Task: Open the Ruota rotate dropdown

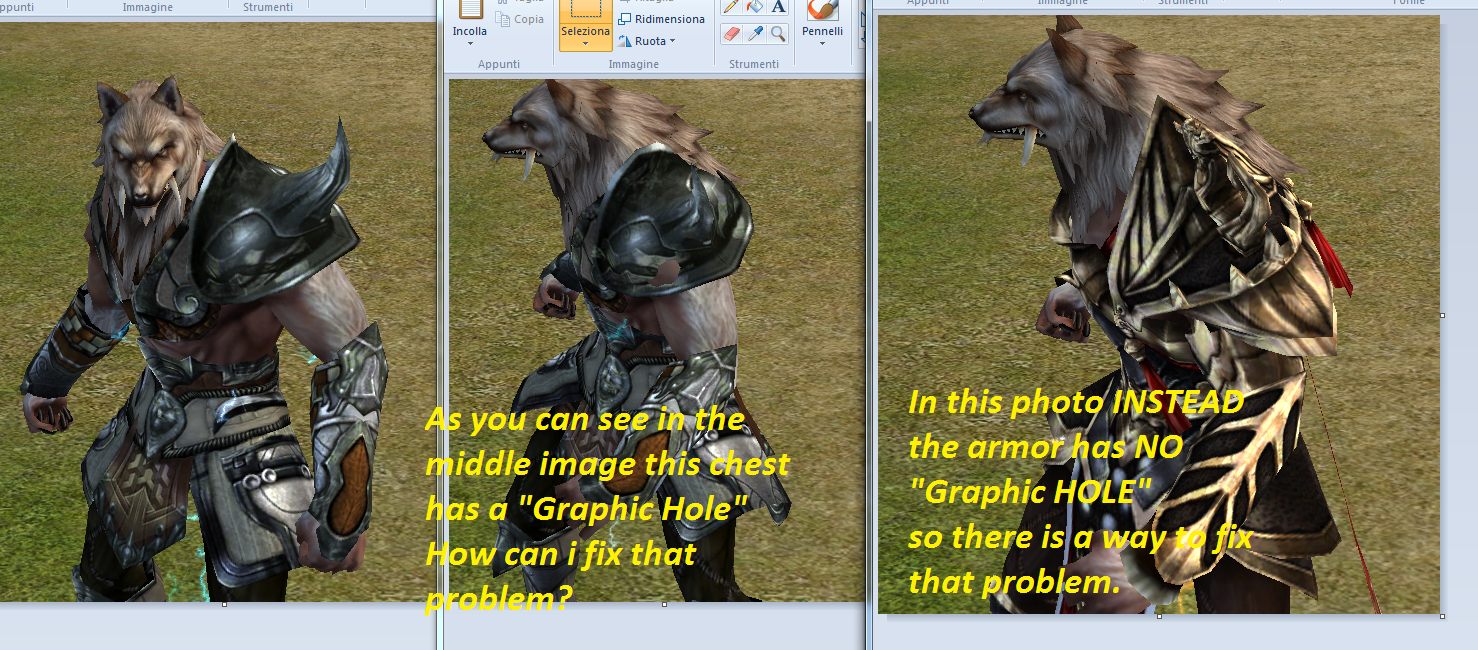Action: (646, 41)
